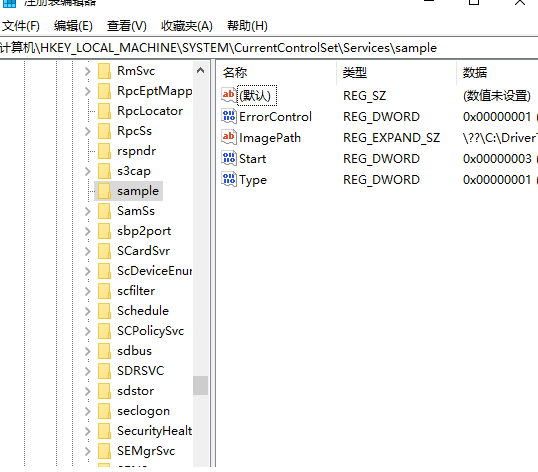This screenshot has height=472, width=538.
Task: Click the default string value icon
Action: click(x=229, y=95)
